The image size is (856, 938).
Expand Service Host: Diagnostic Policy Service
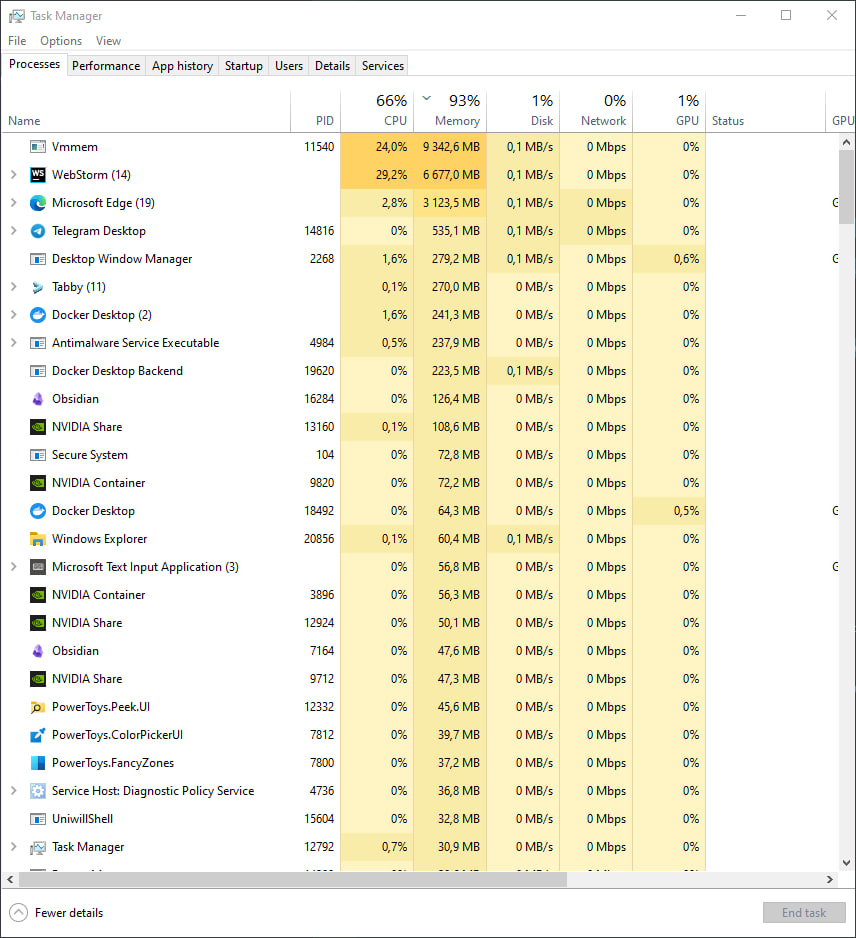click(13, 791)
